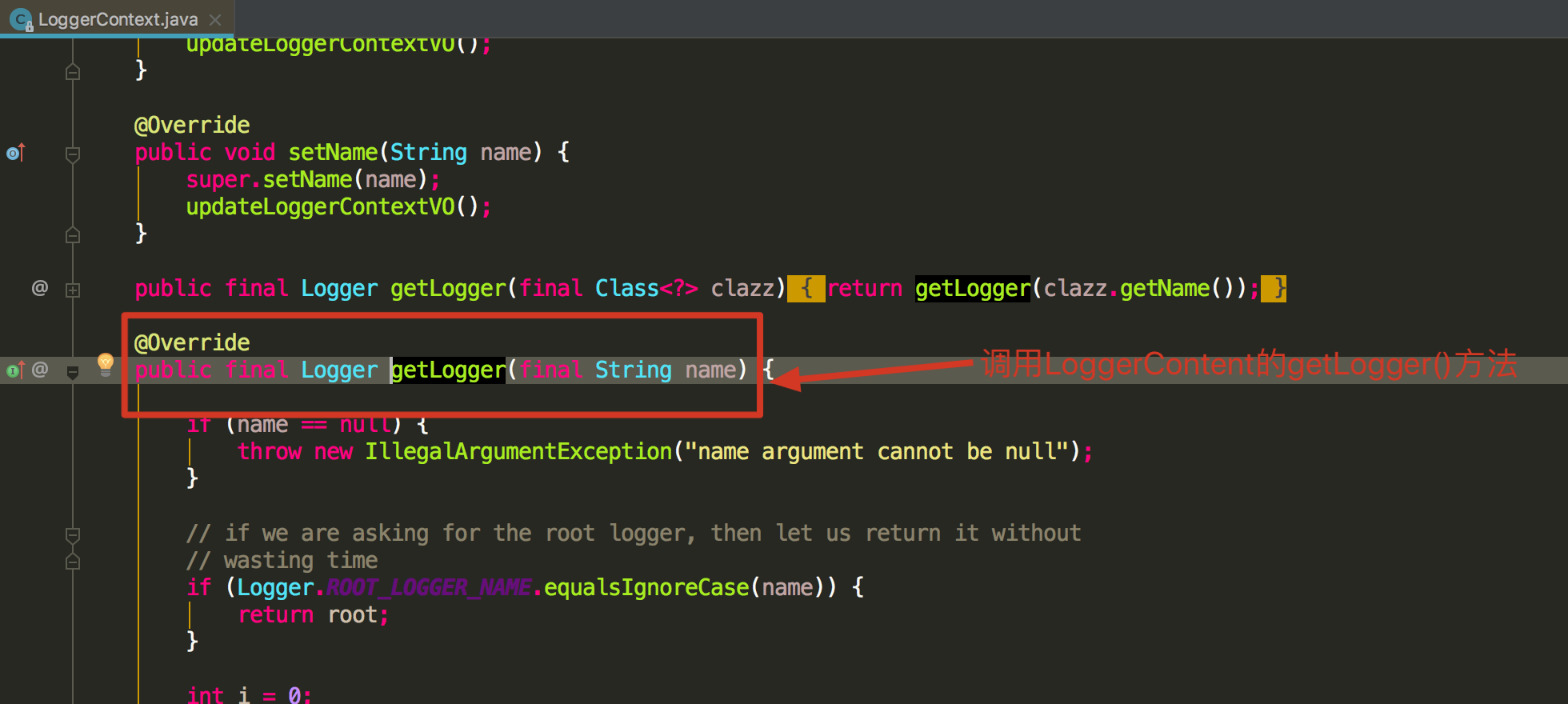Click the @ gutter icon on highlighted getLogger(String) line
The height and width of the screenshot is (704, 1568).
pos(39,369)
